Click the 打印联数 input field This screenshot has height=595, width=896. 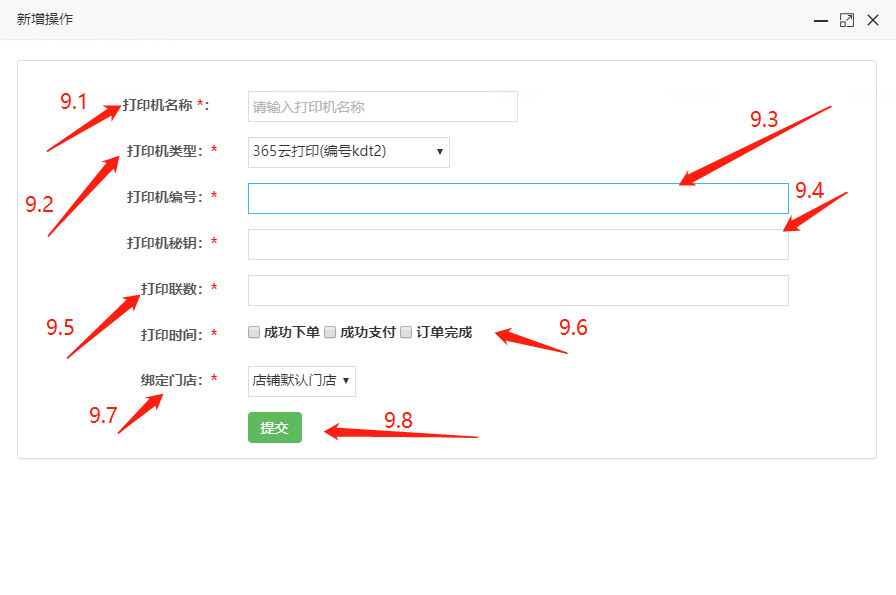518,290
